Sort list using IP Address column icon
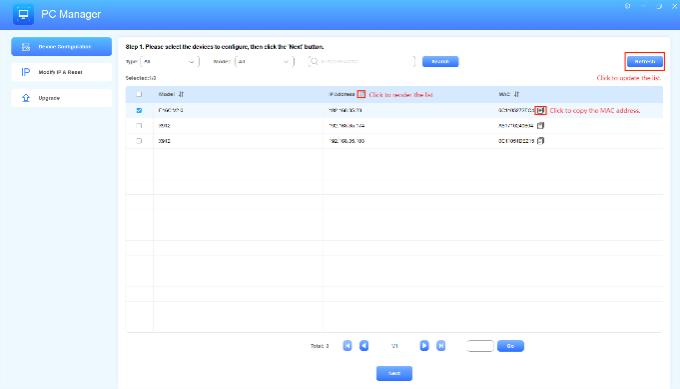680x389 pixels. (361, 94)
